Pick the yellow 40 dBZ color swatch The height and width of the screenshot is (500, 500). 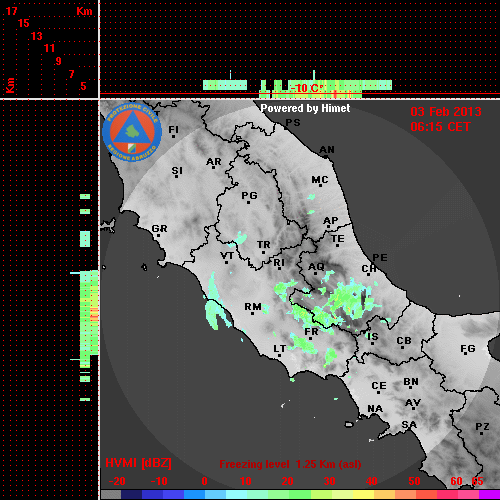[x=363, y=495]
